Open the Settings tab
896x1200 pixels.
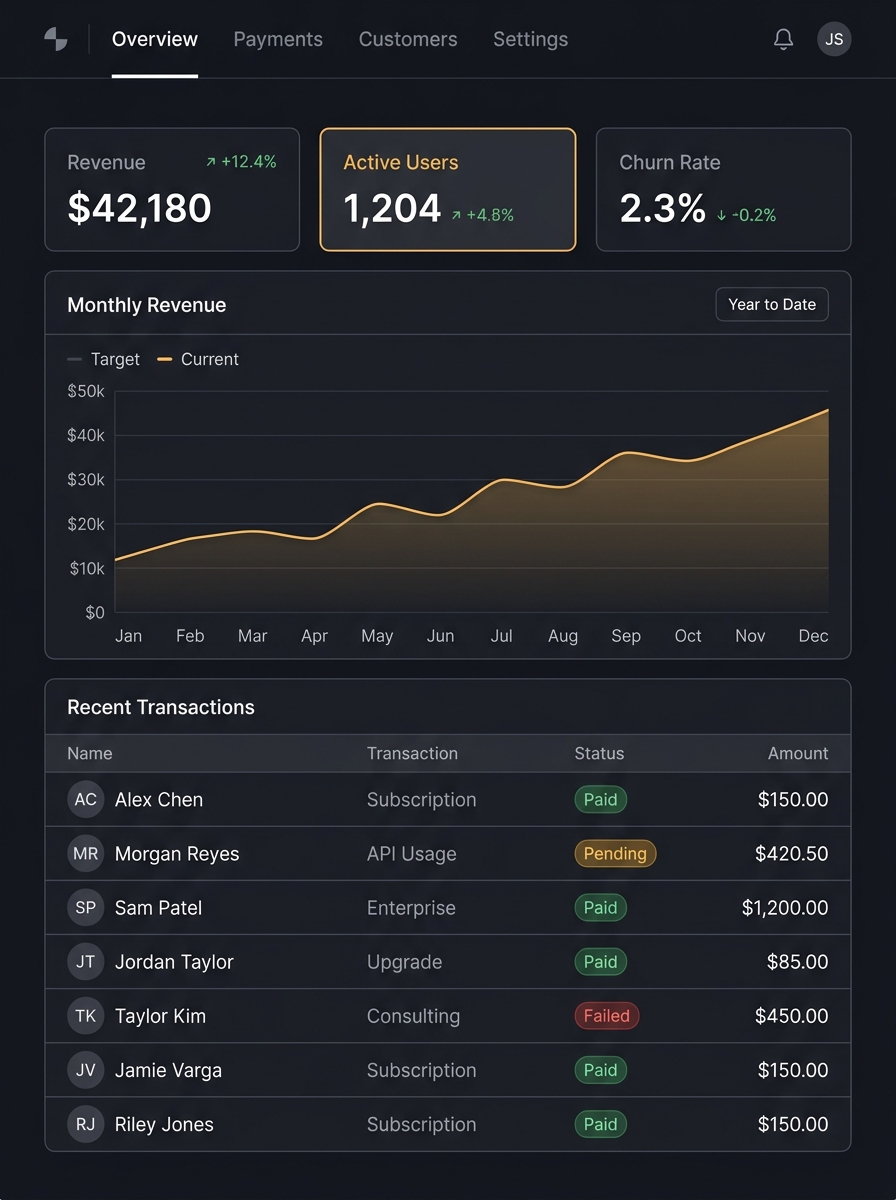531,39
